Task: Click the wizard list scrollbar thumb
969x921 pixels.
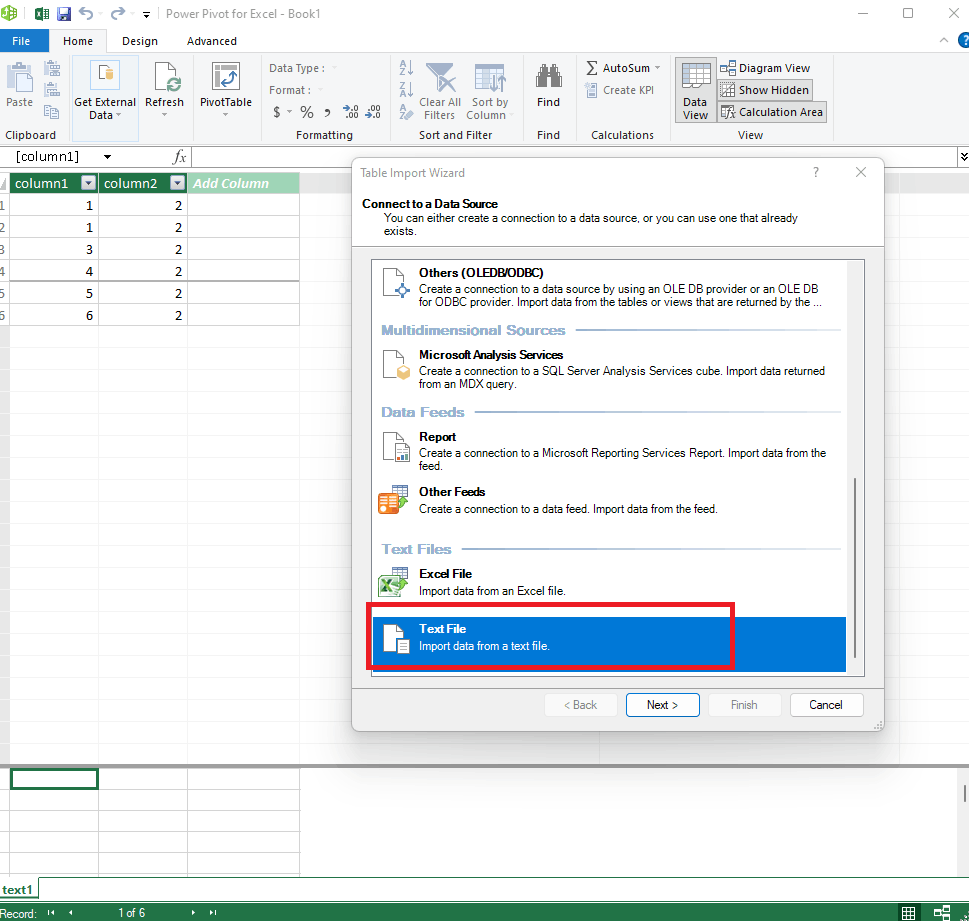Action: click(x=855, y=567)
